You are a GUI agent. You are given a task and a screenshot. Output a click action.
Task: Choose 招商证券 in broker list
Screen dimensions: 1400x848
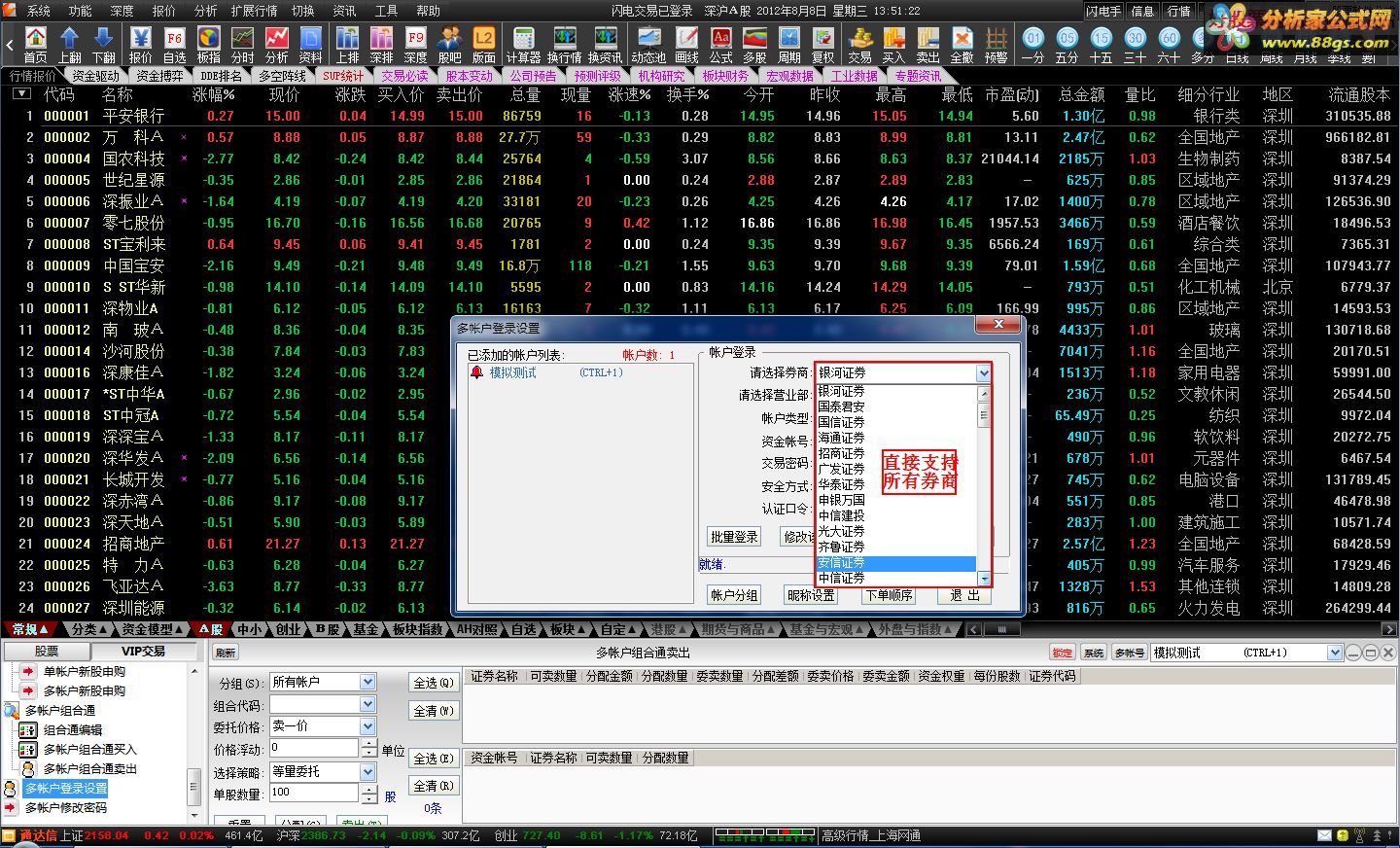coord(895,454)
